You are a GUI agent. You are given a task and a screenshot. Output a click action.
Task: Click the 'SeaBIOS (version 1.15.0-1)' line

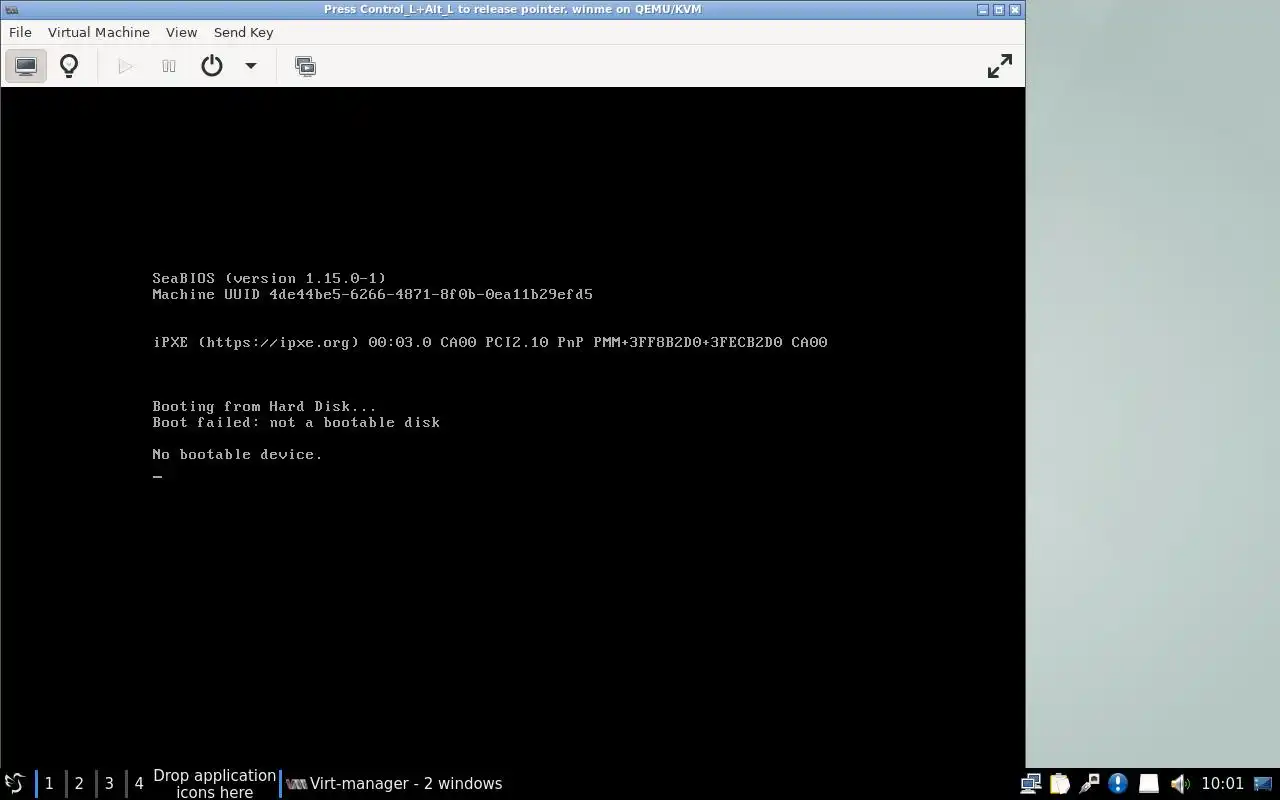(x=269, y=278)
